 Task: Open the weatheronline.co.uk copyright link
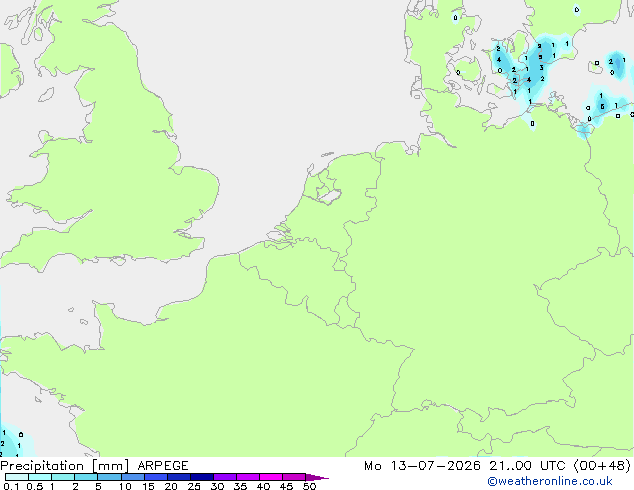coord(550,481)
